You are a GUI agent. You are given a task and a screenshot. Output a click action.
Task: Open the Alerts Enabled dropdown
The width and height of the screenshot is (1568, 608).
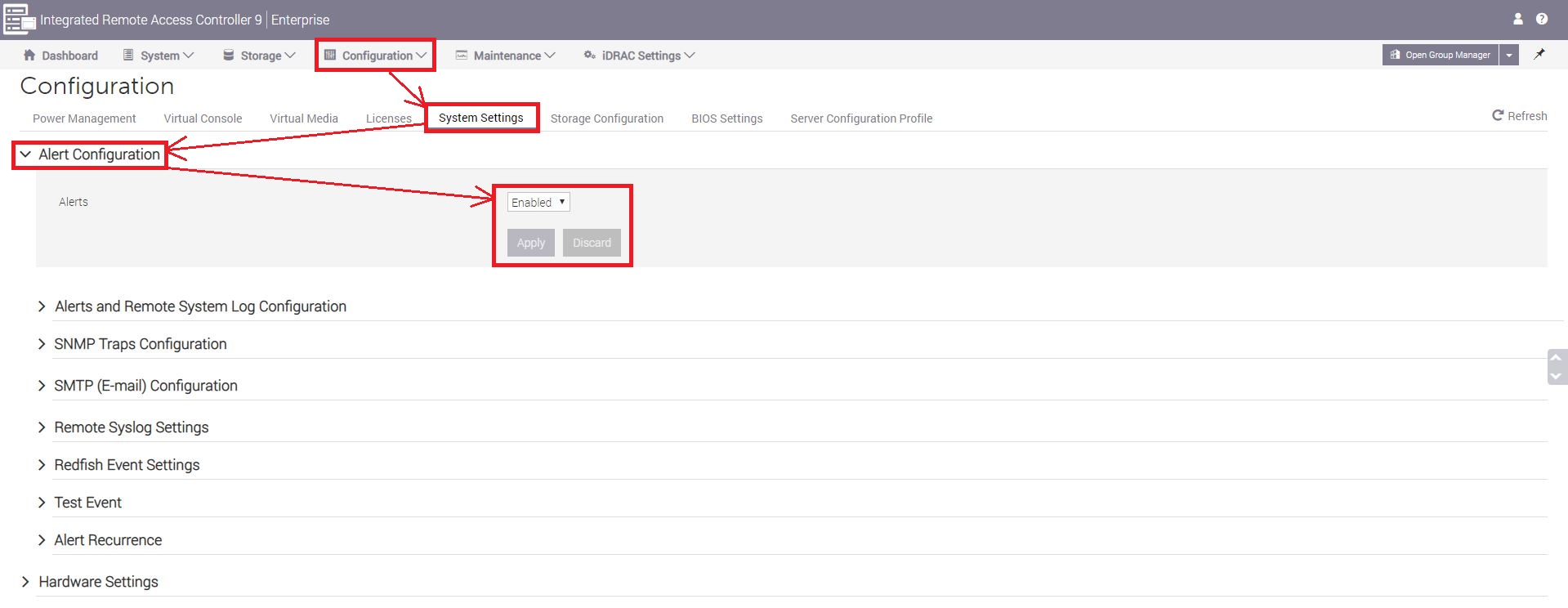pyautogui.click(x=538, y=202)
